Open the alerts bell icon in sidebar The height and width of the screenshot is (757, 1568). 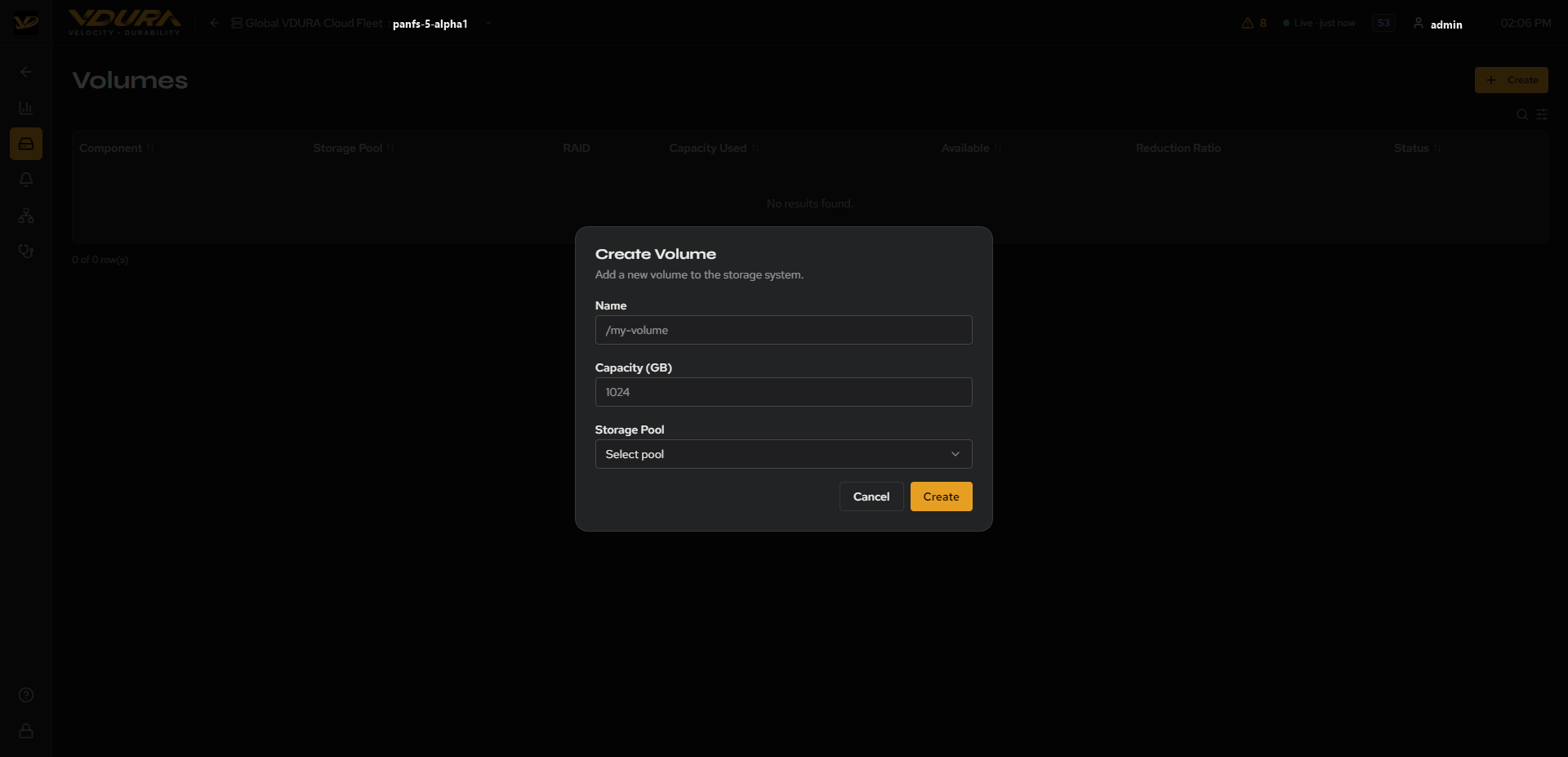pos(26,180)
